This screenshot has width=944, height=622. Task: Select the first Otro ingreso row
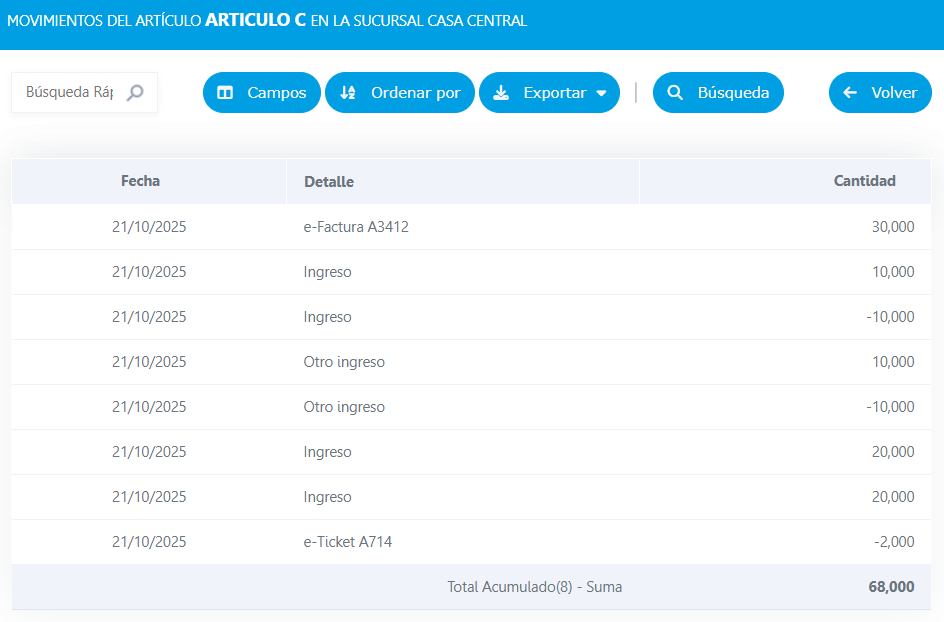tap(344, 362)
